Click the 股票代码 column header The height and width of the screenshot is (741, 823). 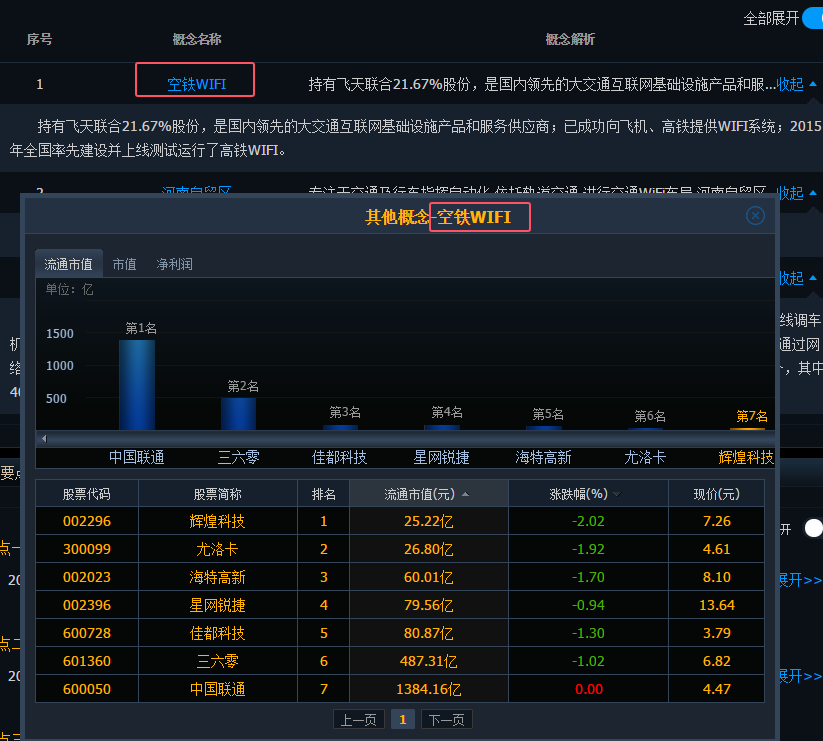pyautogui.click(x=87, y=494)
